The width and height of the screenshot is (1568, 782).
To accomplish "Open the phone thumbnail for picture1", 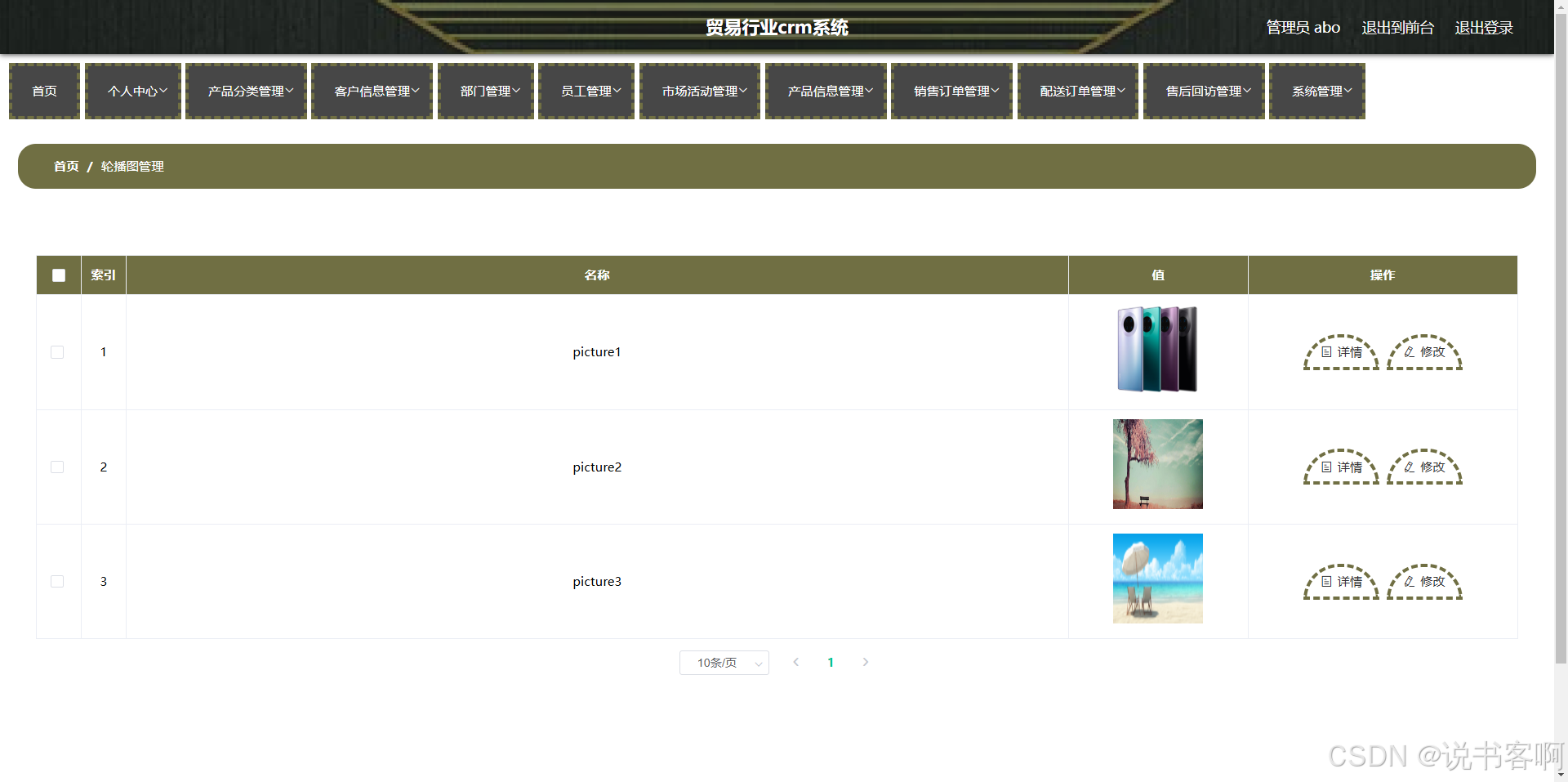I will 1157,350.
